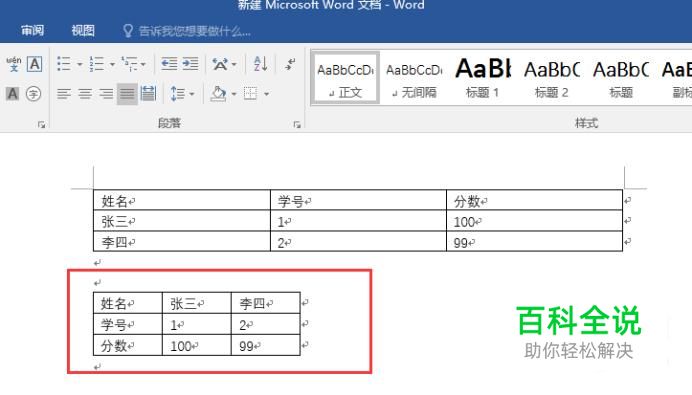
Task: Click the phonetic guide (wén) icon
Action: [14, 64]
